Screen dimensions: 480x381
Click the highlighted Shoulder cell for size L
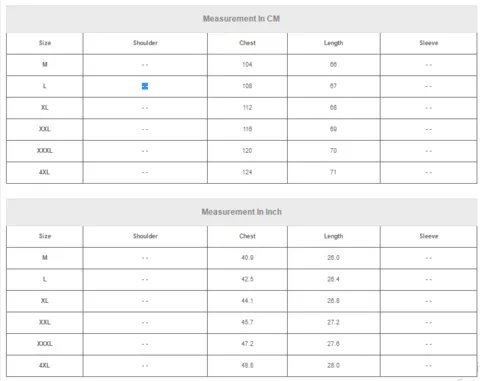coord(145,86)
